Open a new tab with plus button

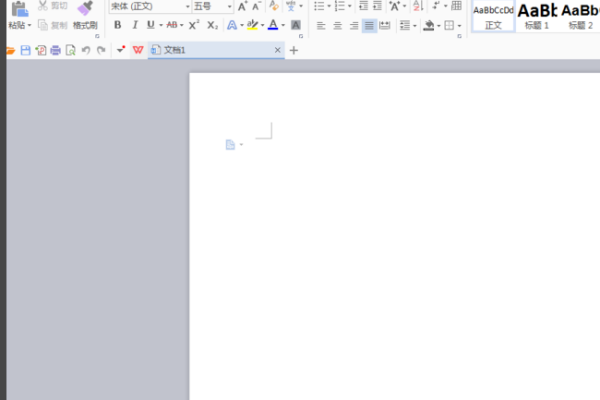(x=293, y=50)
